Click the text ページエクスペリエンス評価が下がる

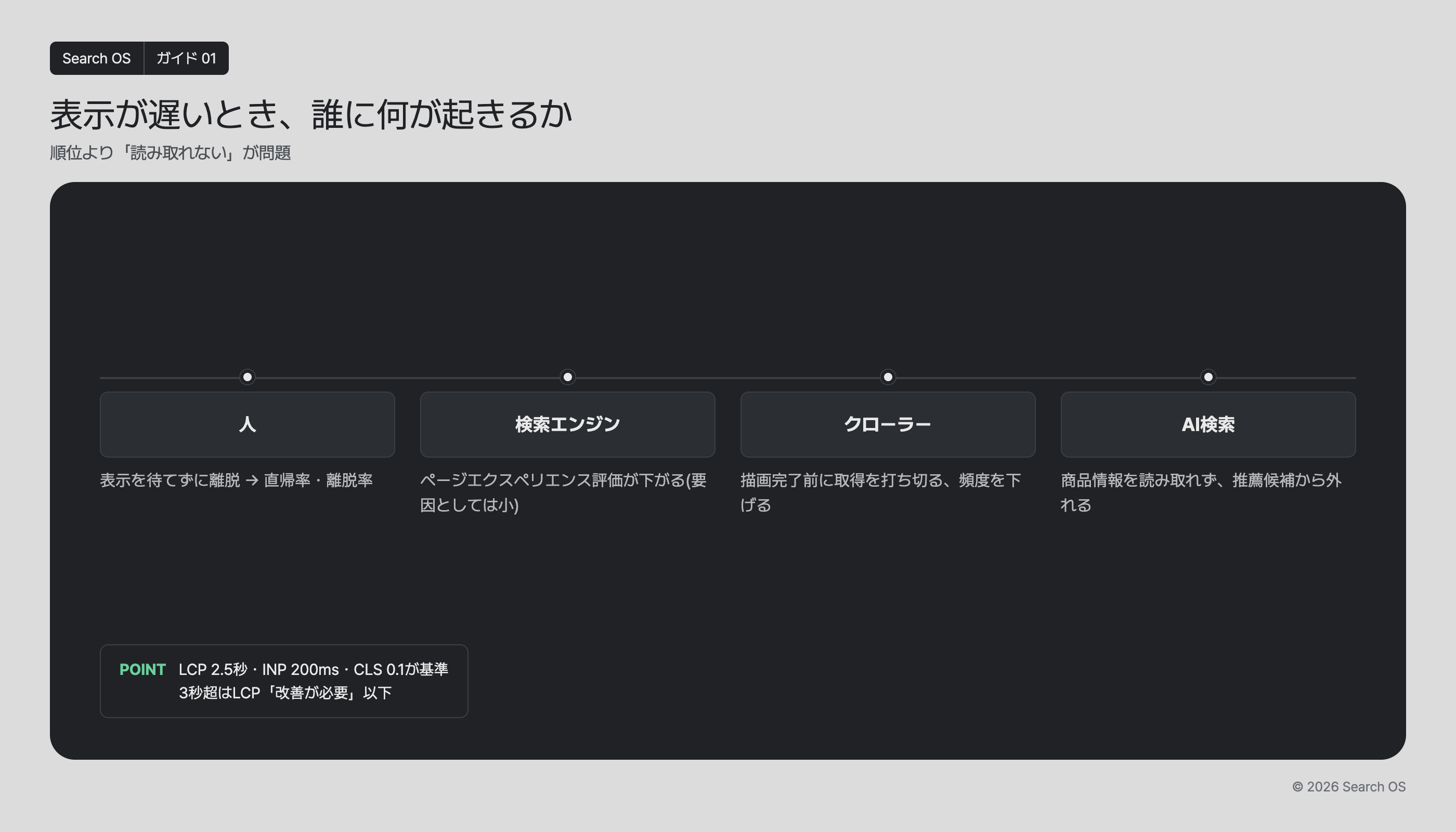(x=553, y=480)
